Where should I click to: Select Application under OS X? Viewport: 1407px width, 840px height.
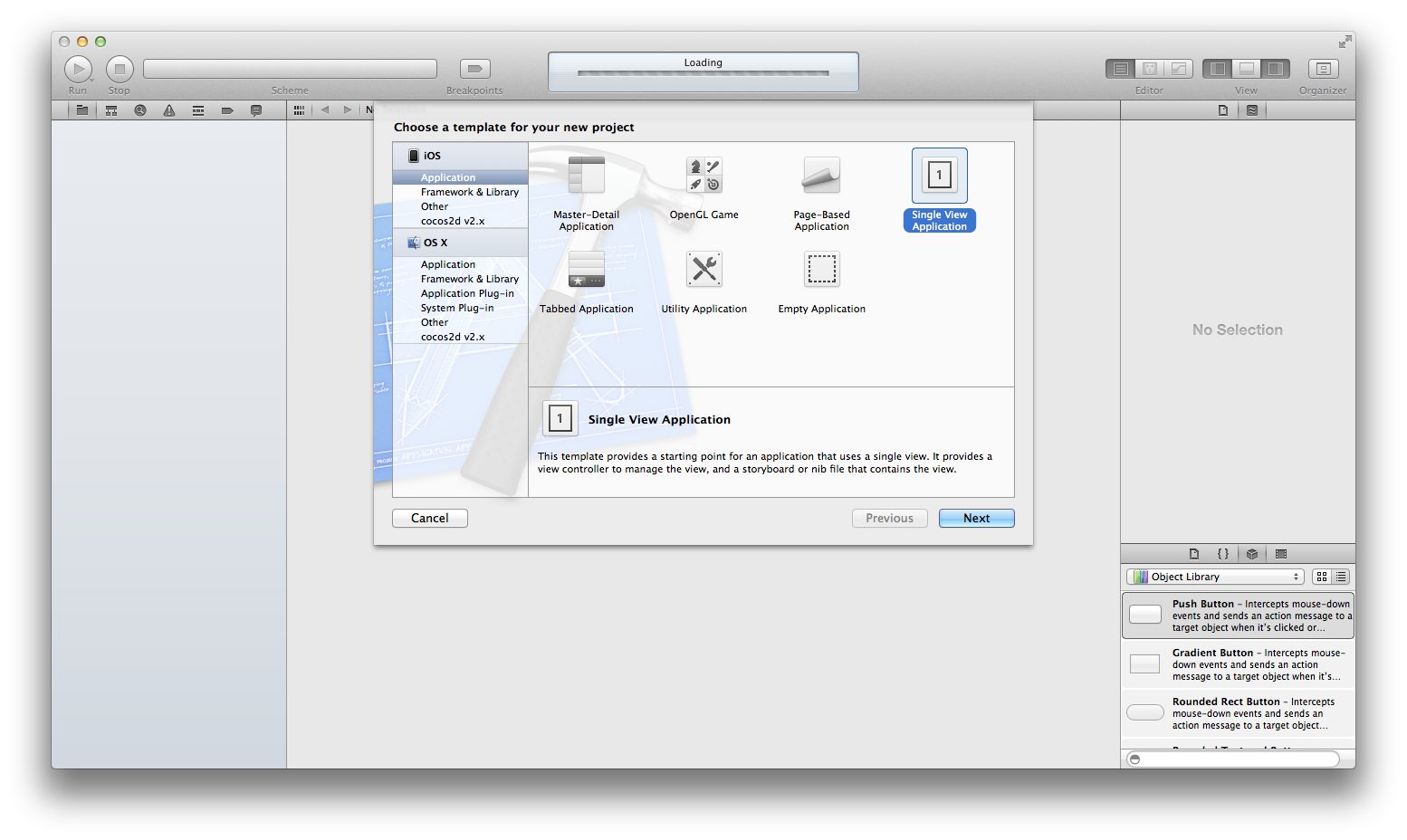pyautogui.click(x=460, y=264)
